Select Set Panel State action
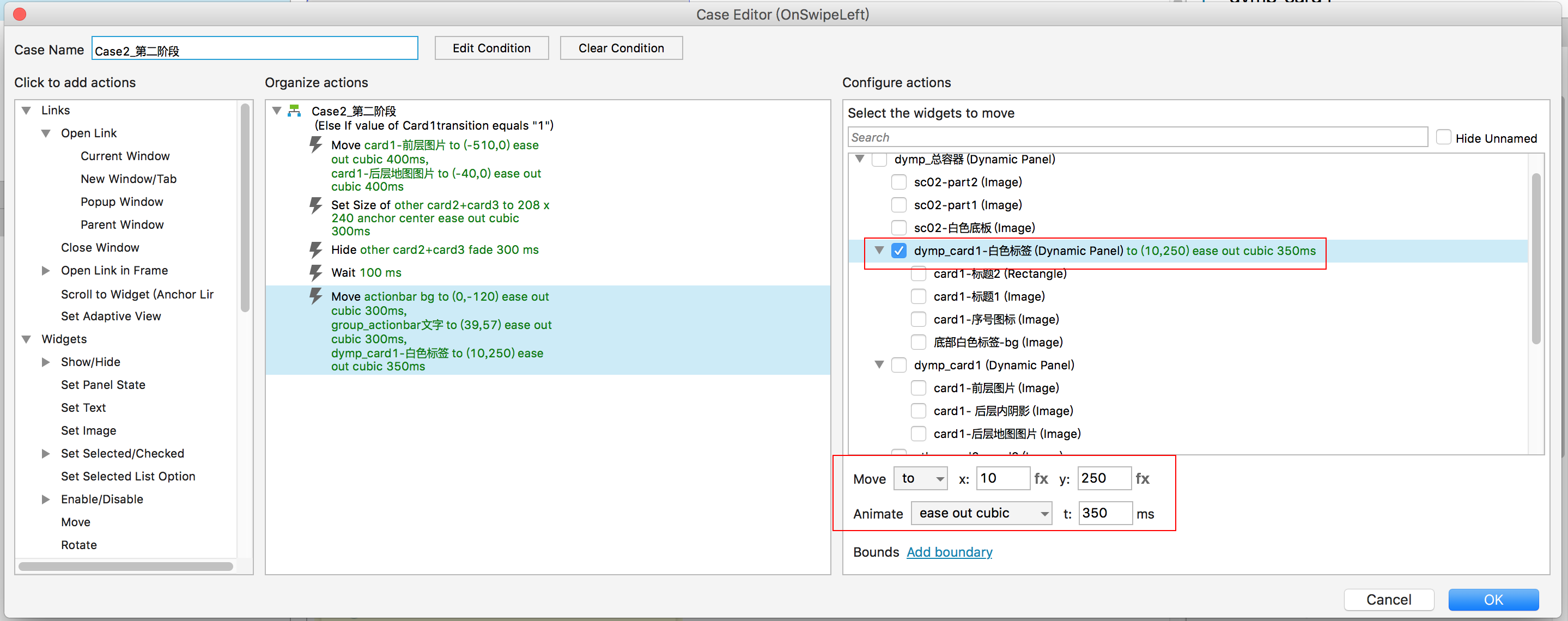The height and width of the screenshot is (621, 1568). 103,385
